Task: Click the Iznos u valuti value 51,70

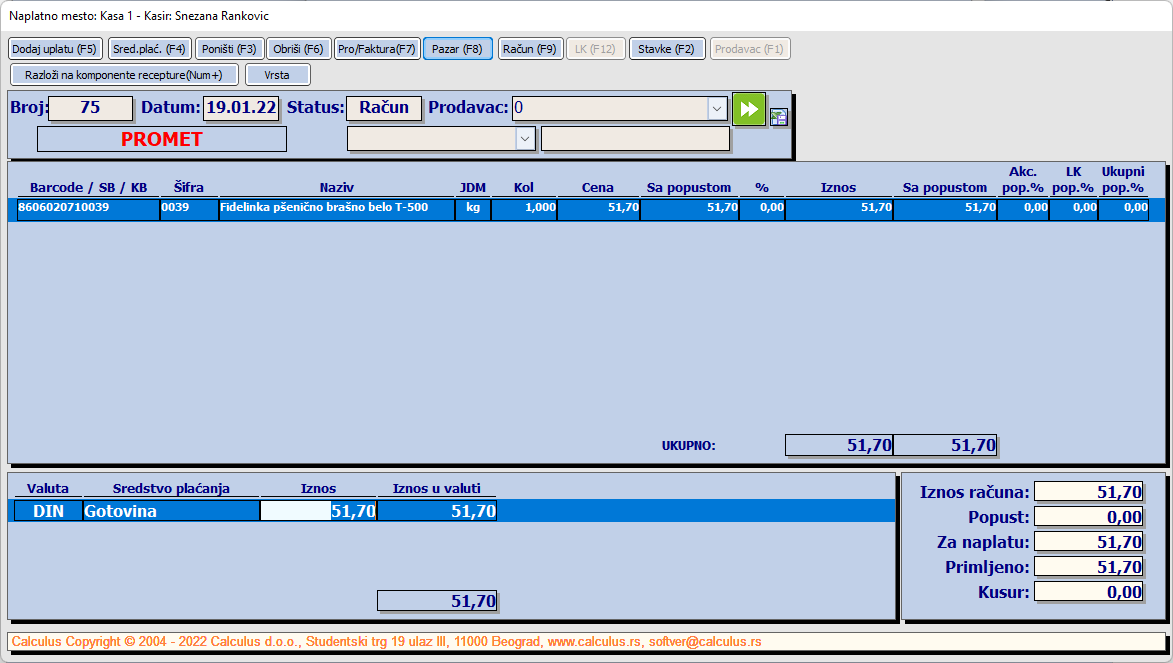Action: click(437, 511)
